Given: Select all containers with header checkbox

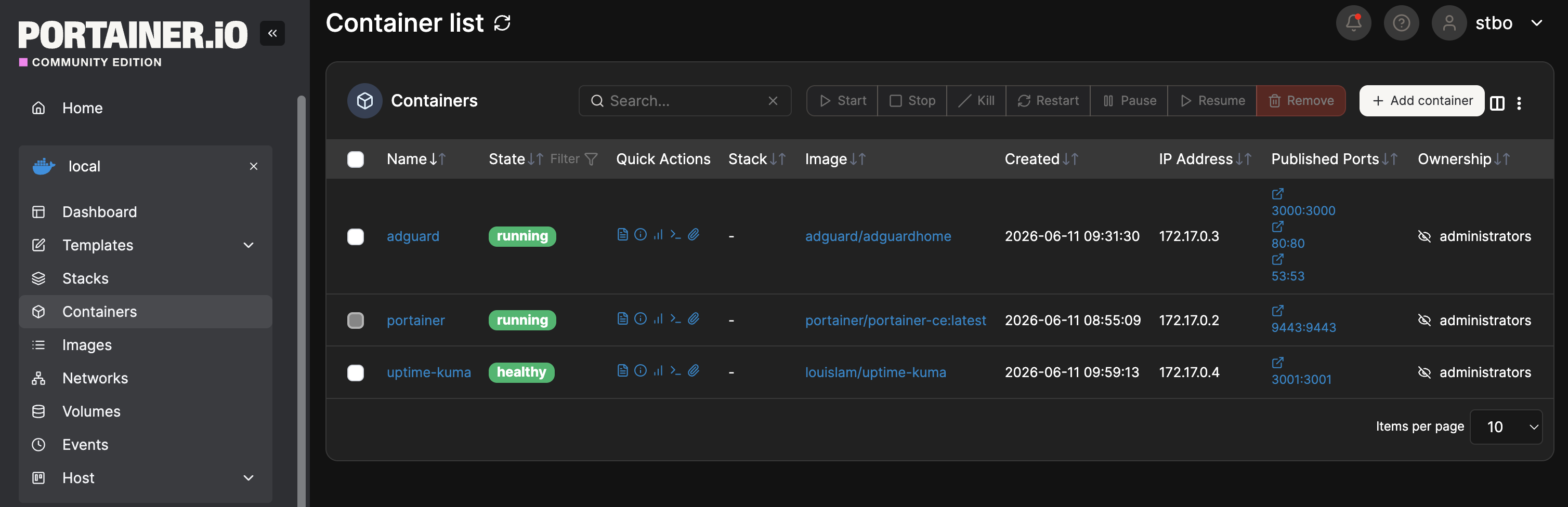Looking at the screenshot, I should [356, 159].
